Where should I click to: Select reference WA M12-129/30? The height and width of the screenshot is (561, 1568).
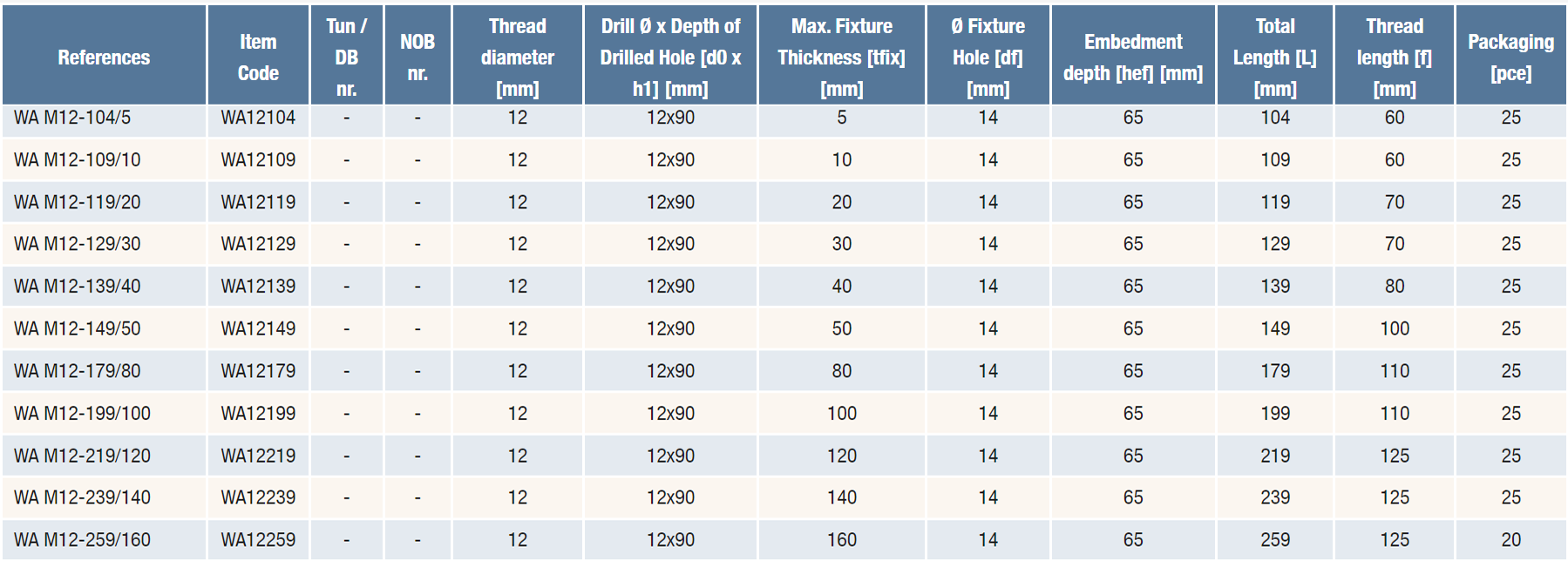coord(77,244)
